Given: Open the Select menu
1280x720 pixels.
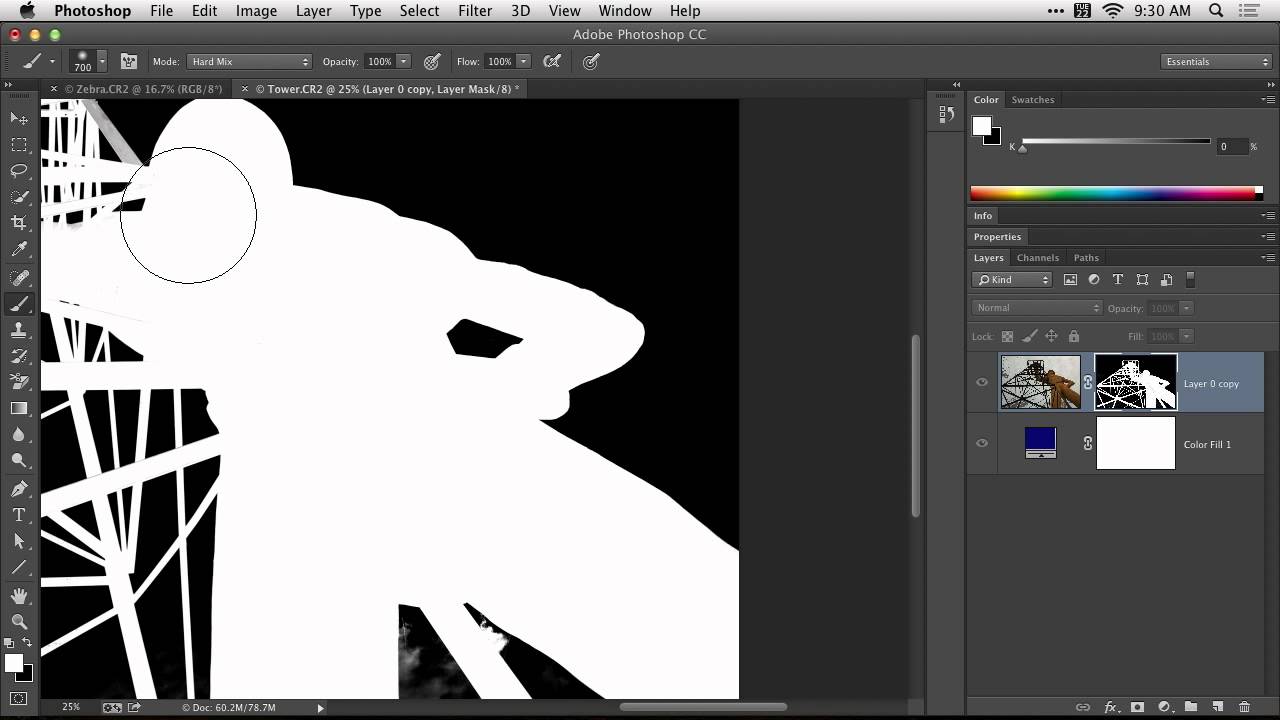Looking at the screenshot, I should coord(419,11).
